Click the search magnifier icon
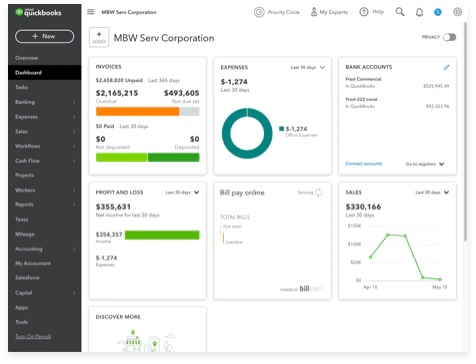 tap(400, 12)
